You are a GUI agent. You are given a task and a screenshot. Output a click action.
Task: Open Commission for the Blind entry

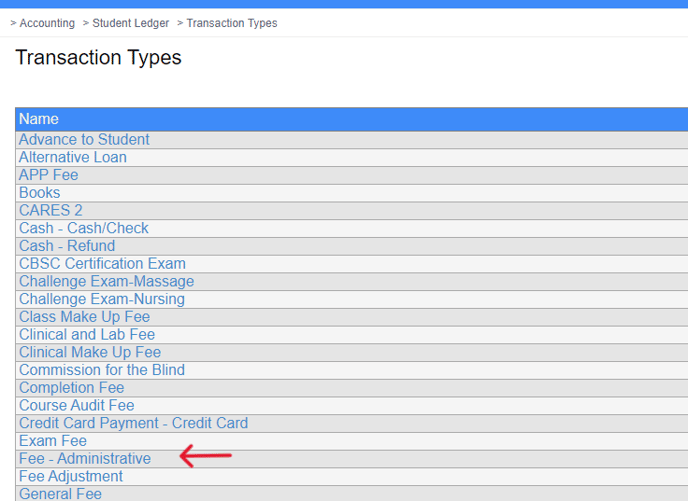point(102,370)
